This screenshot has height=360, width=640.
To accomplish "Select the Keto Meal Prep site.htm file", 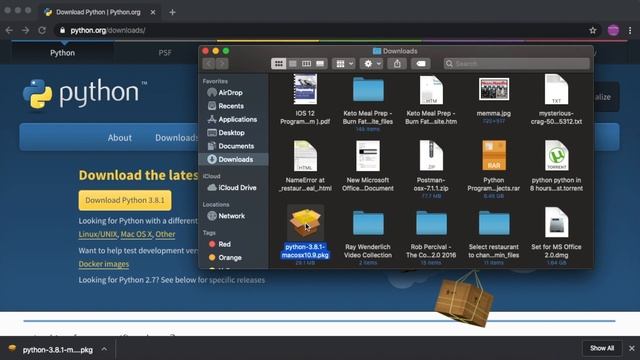I will (x=431, y=90).
